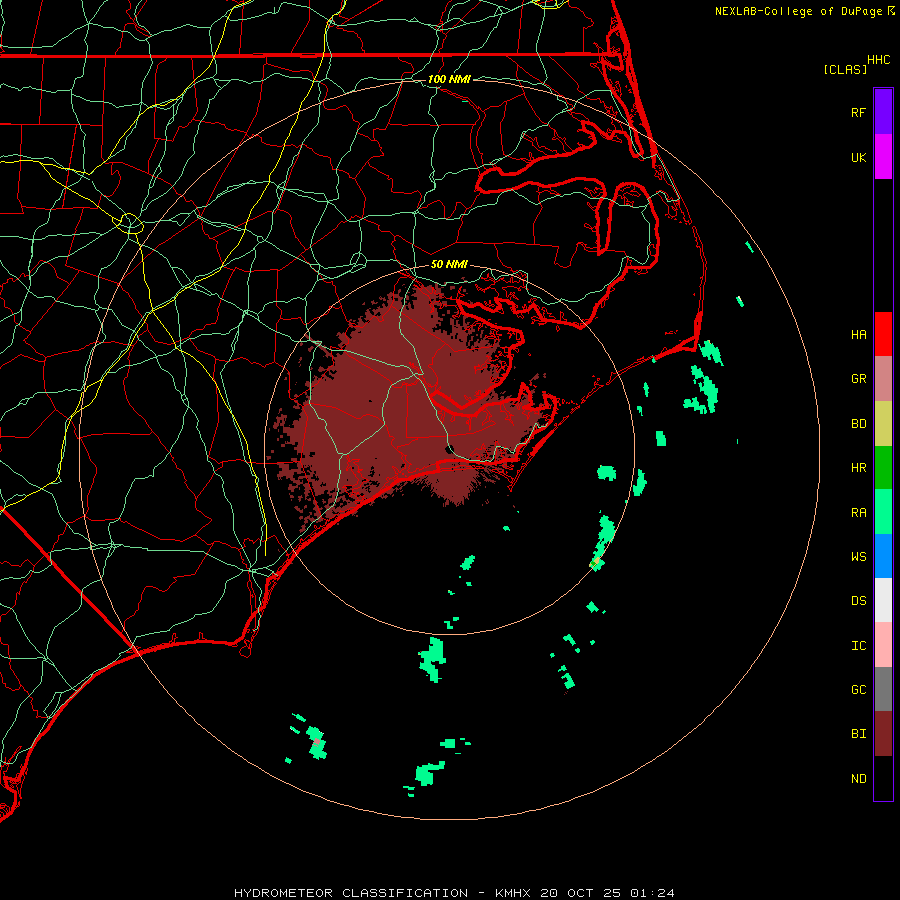Viewport: 900px width, 900px height.
Task: Click the IC legend label
Action: pos(858,645)
